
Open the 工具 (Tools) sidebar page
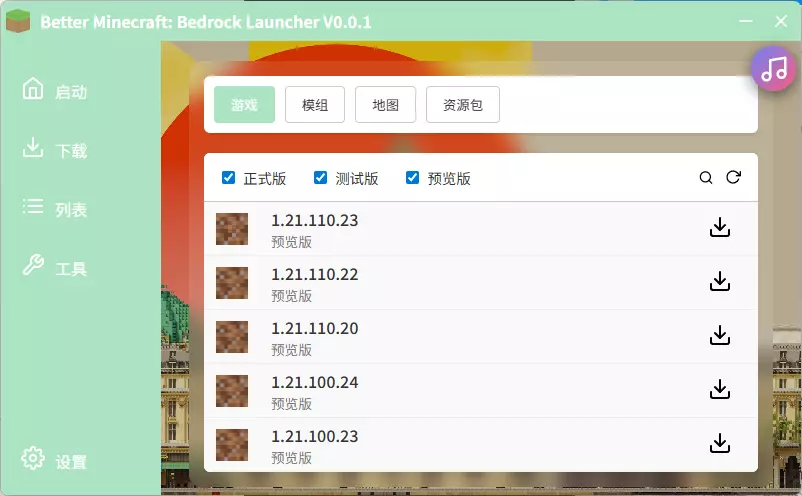[x=55, y=267]
